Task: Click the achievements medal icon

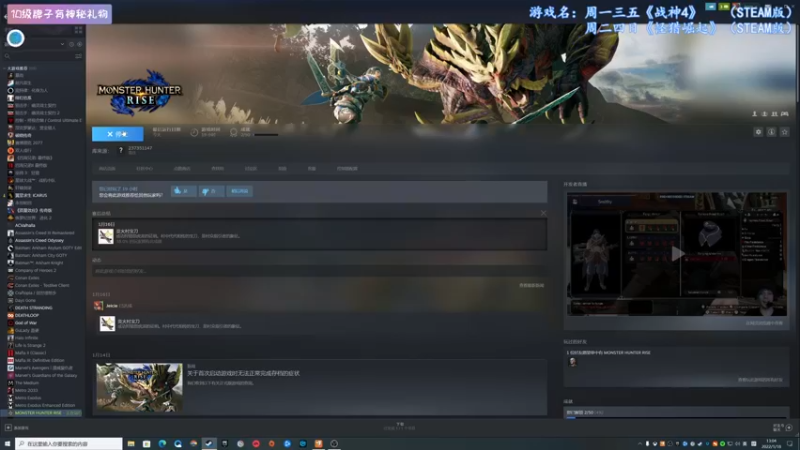Action: click(x=233, y=133)
